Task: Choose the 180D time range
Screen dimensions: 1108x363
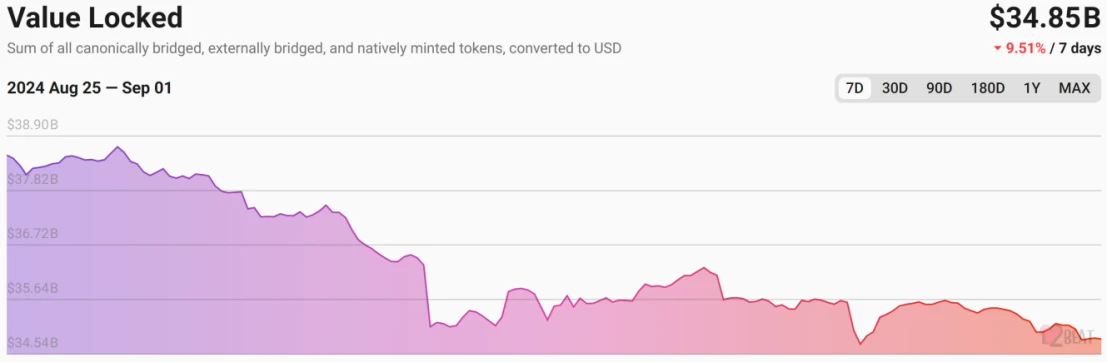Action: click(x=987, y=88)
